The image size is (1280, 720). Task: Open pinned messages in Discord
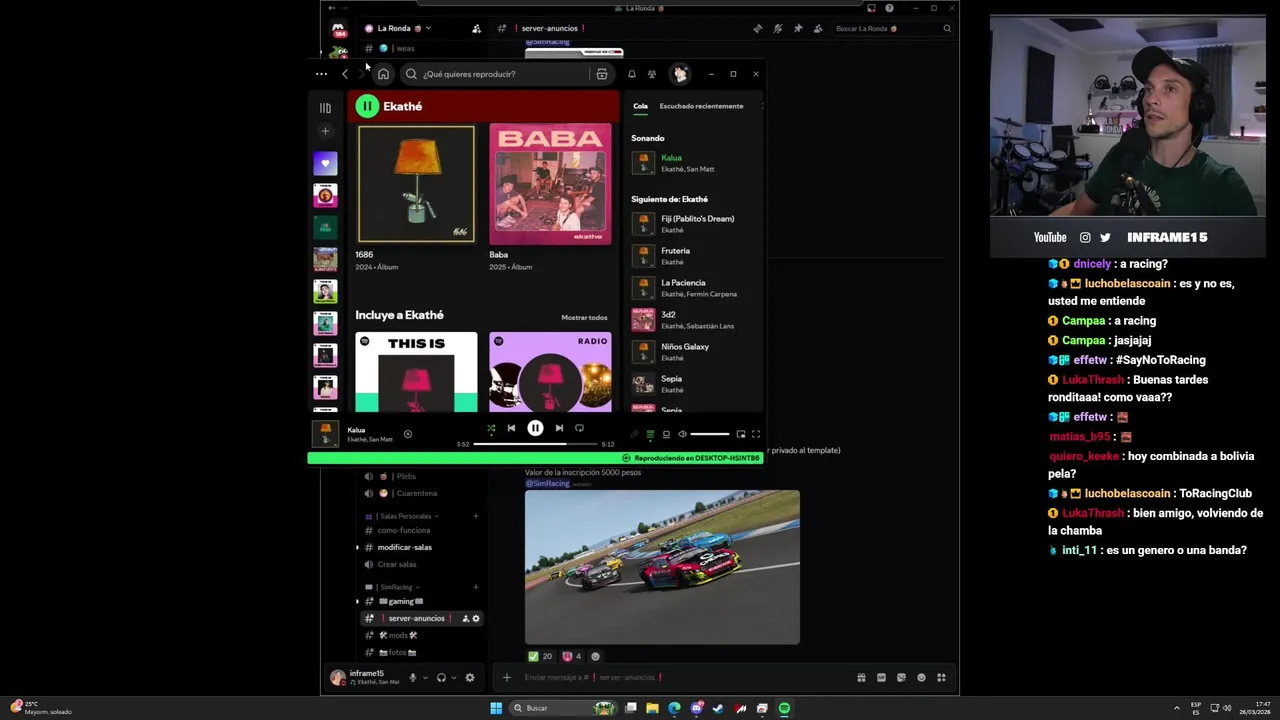click(797, 29)
